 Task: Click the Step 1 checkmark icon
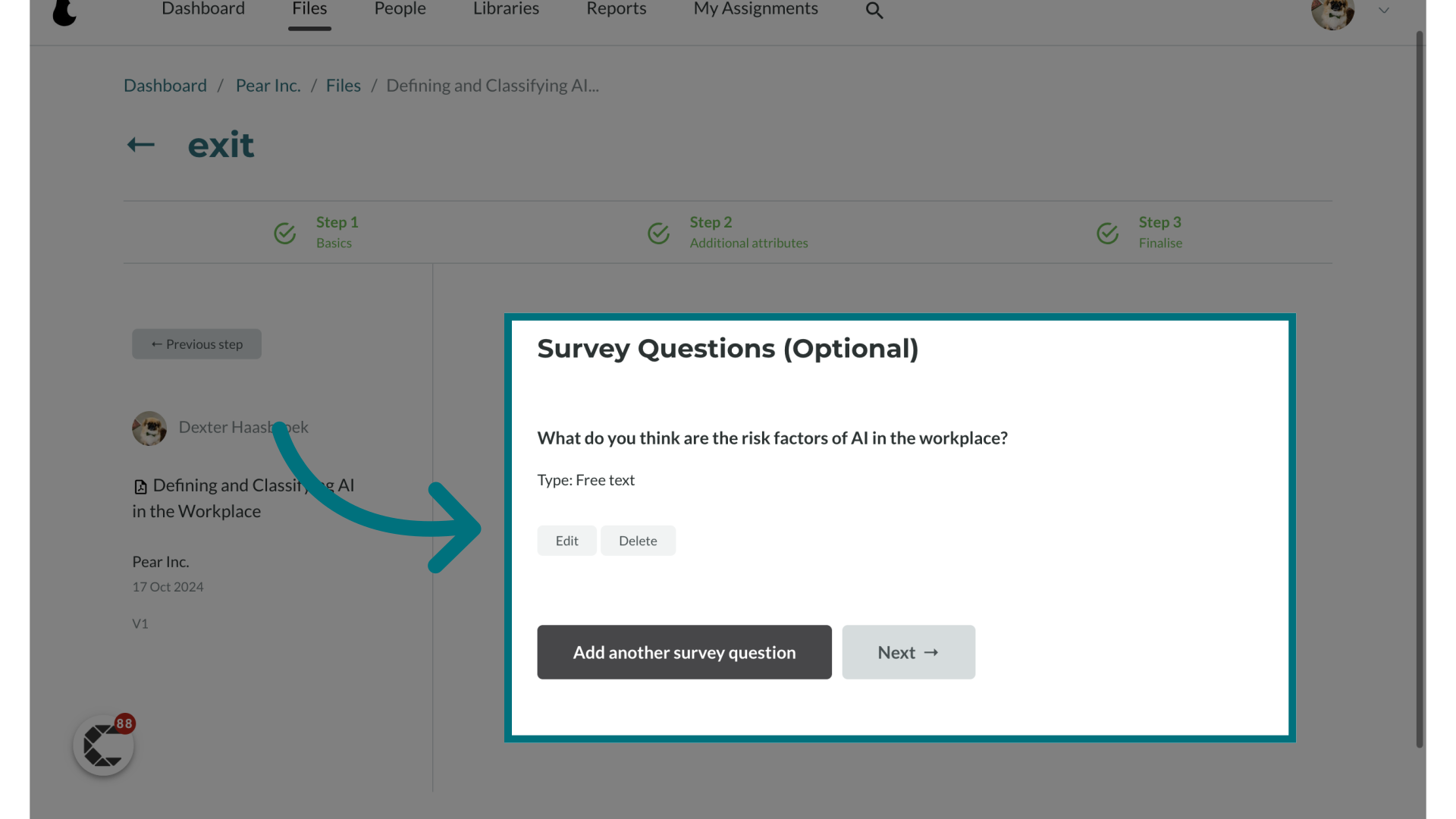coord(285,234)
